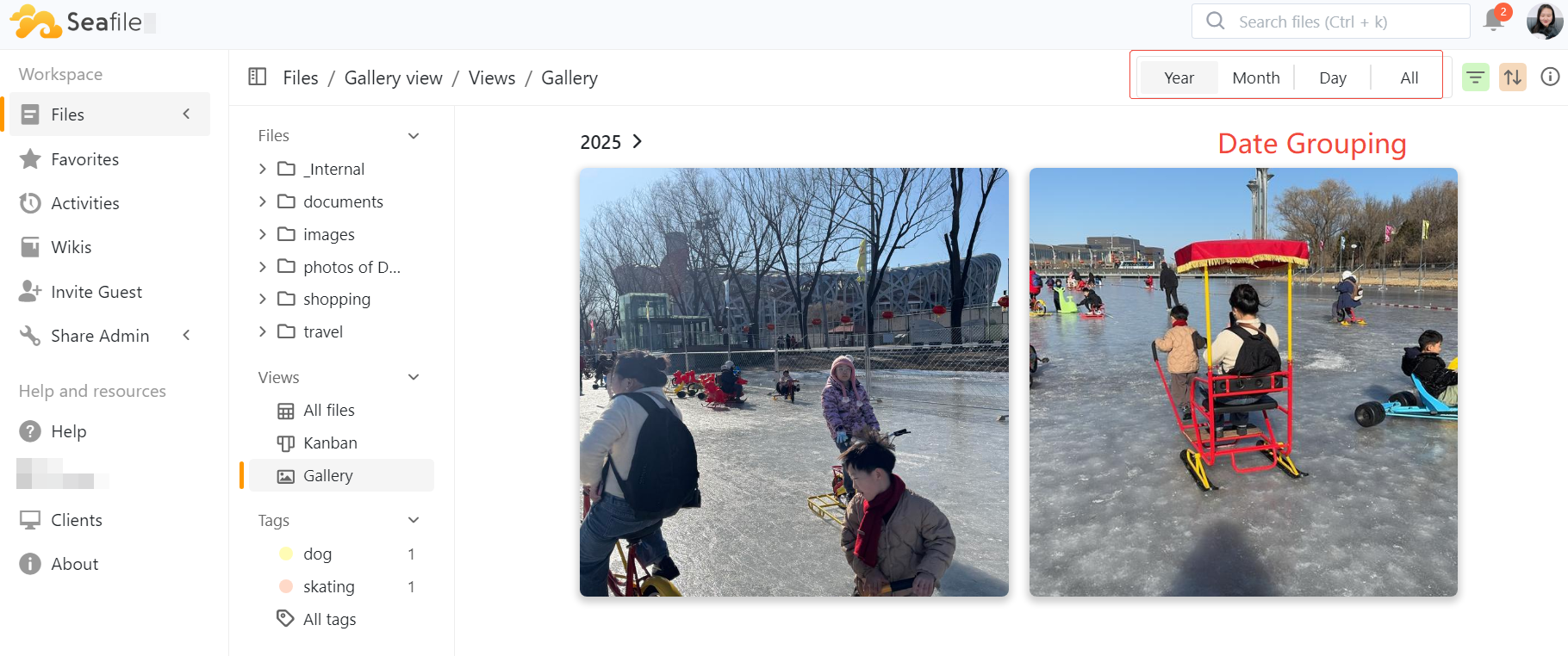Go to Gallery view breadcrumb link
Image resolution: width=1568 pixels, height=656 pixels.
pos(393,77)
